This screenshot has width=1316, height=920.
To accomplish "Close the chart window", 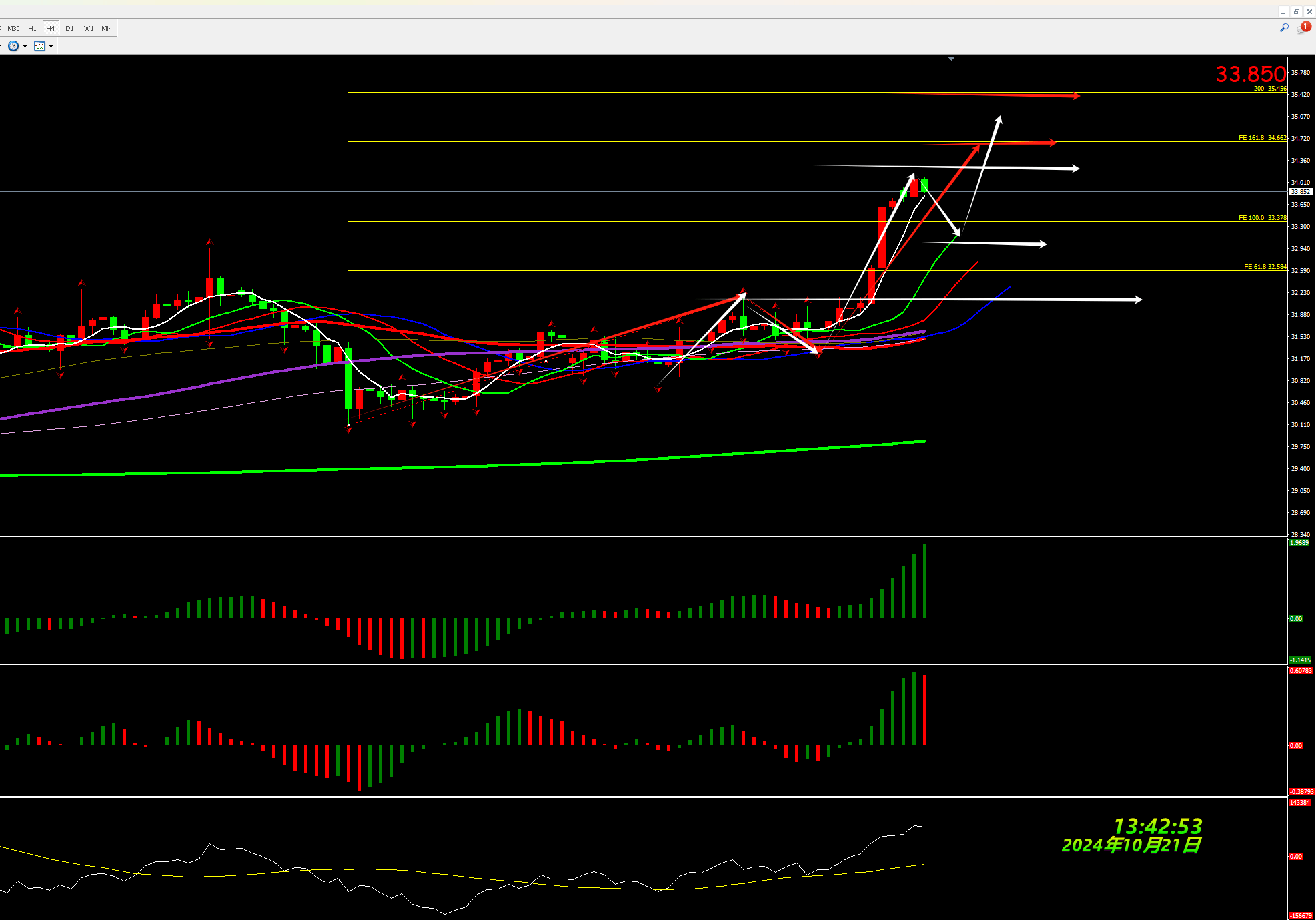I will pos(1309,11).
